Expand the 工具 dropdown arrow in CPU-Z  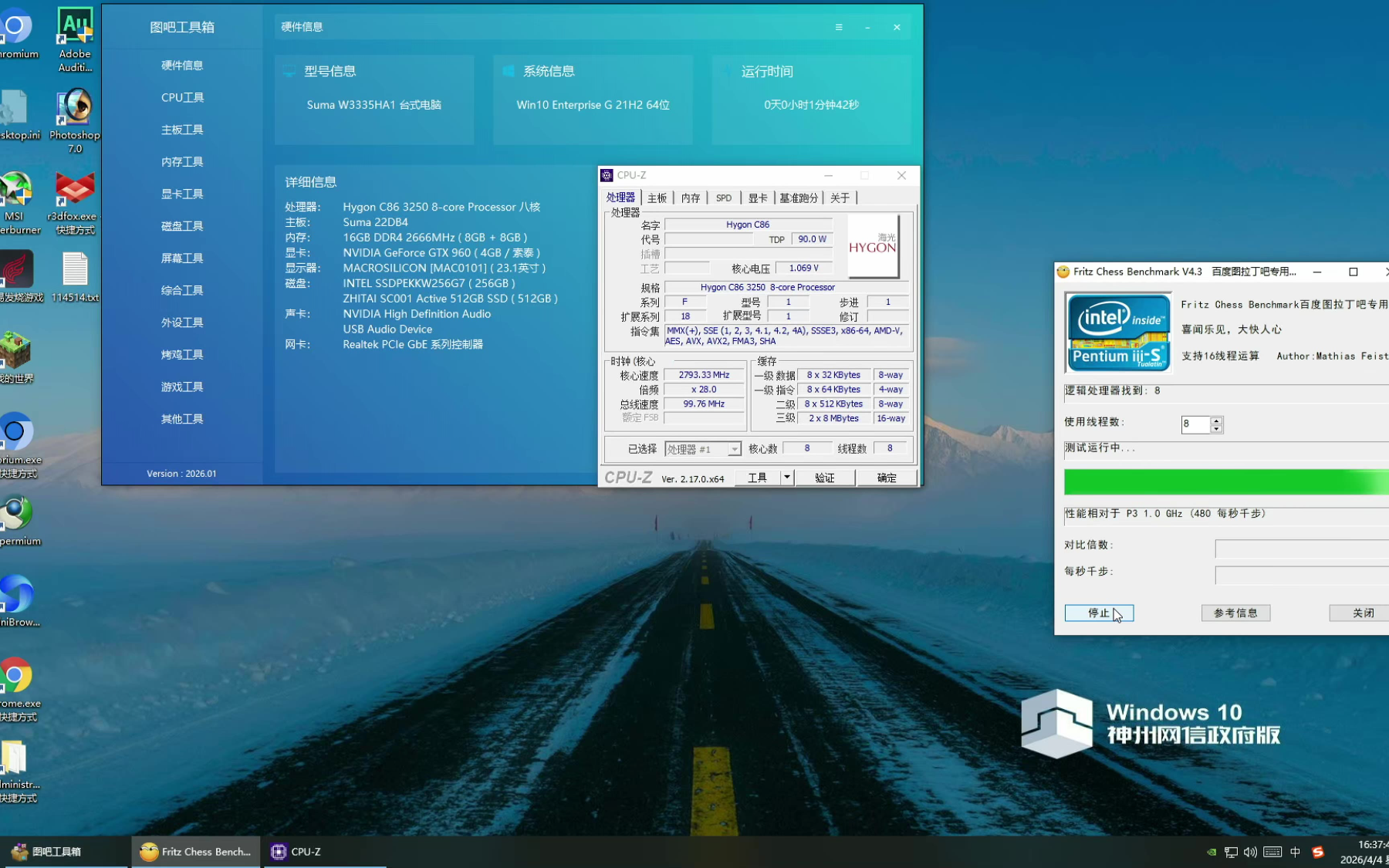click(786, 478)
